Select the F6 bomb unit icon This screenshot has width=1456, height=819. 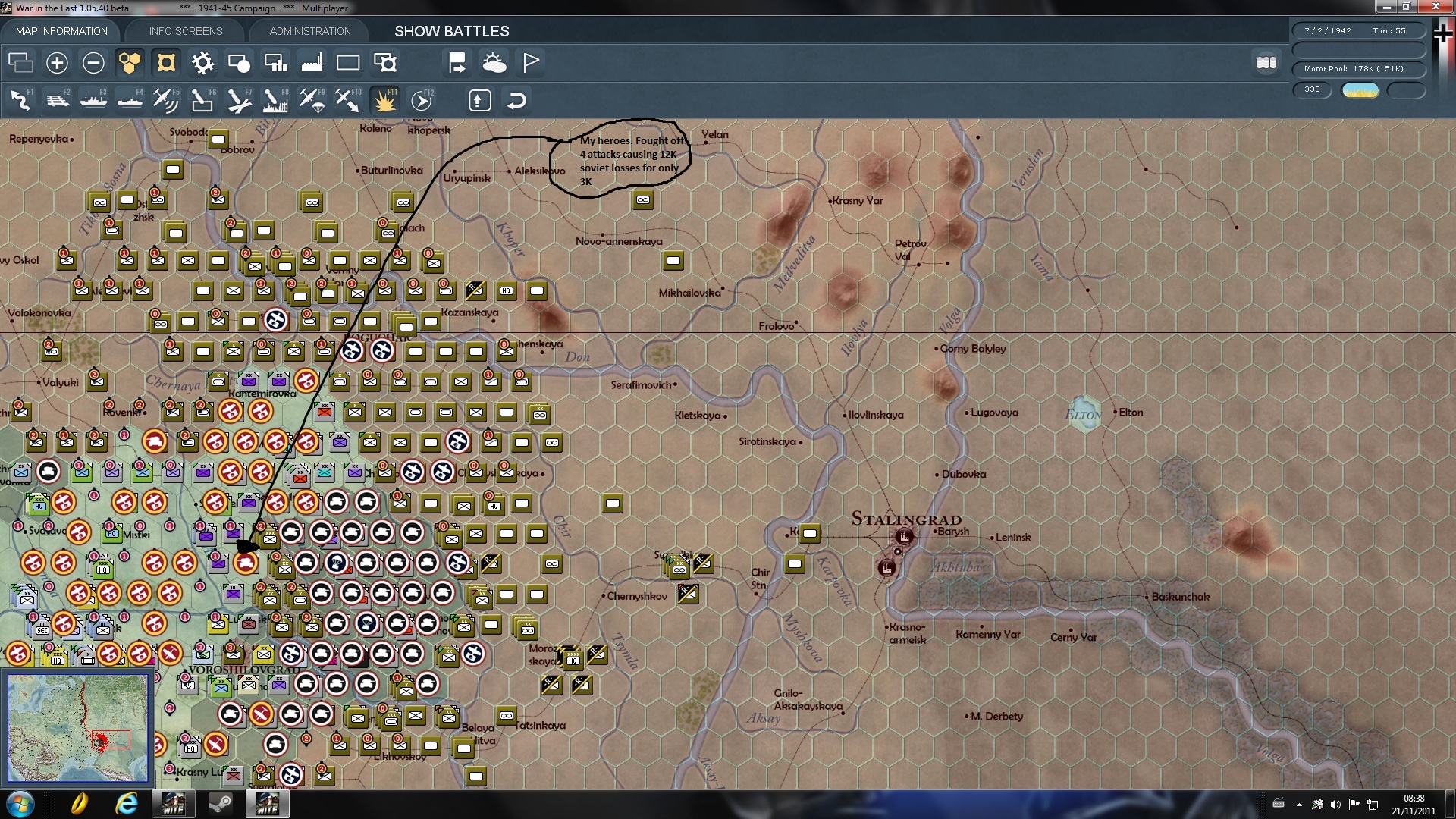[202, 100]
